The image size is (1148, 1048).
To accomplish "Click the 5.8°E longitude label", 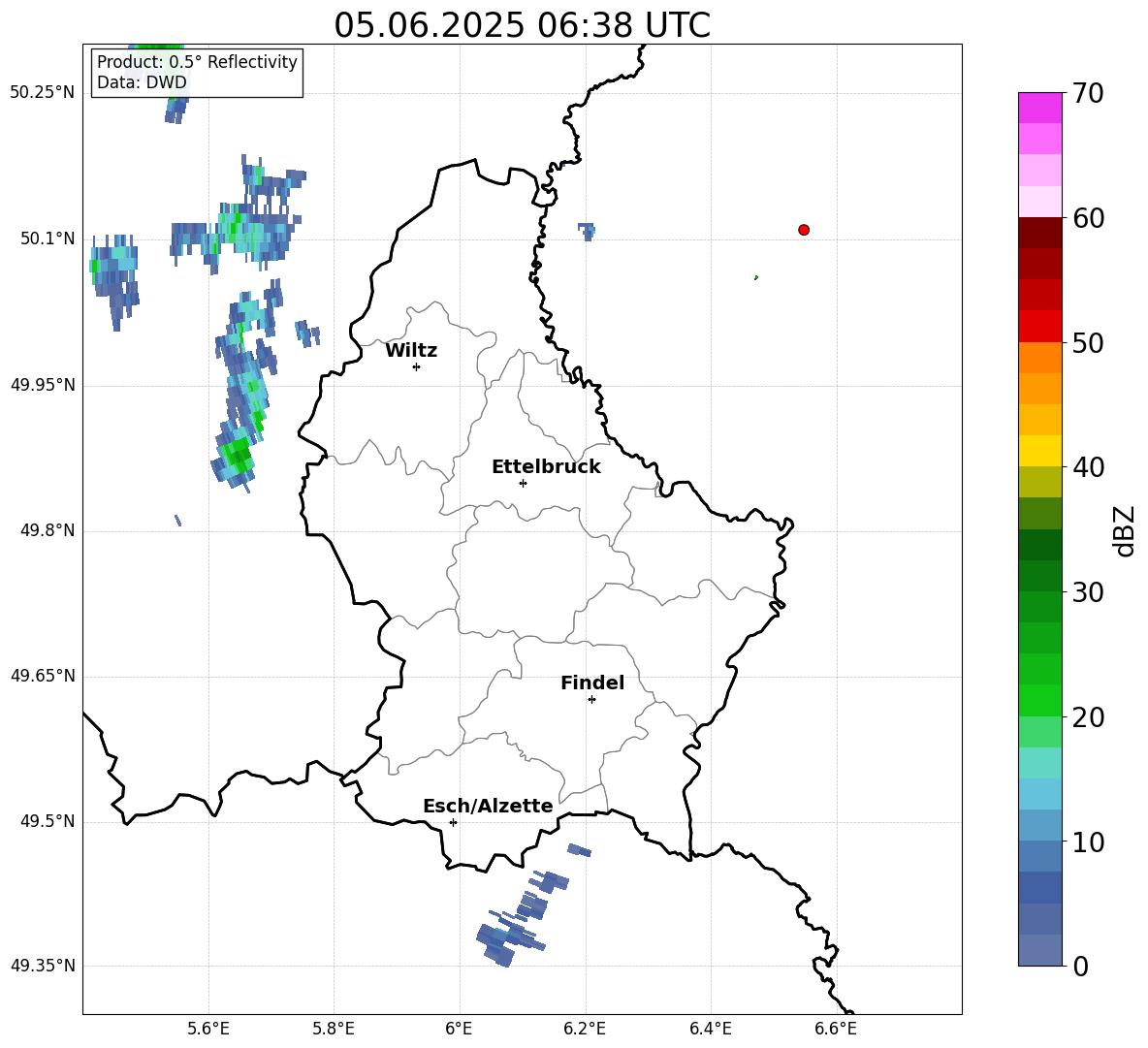I will (x=334, y=1029).
